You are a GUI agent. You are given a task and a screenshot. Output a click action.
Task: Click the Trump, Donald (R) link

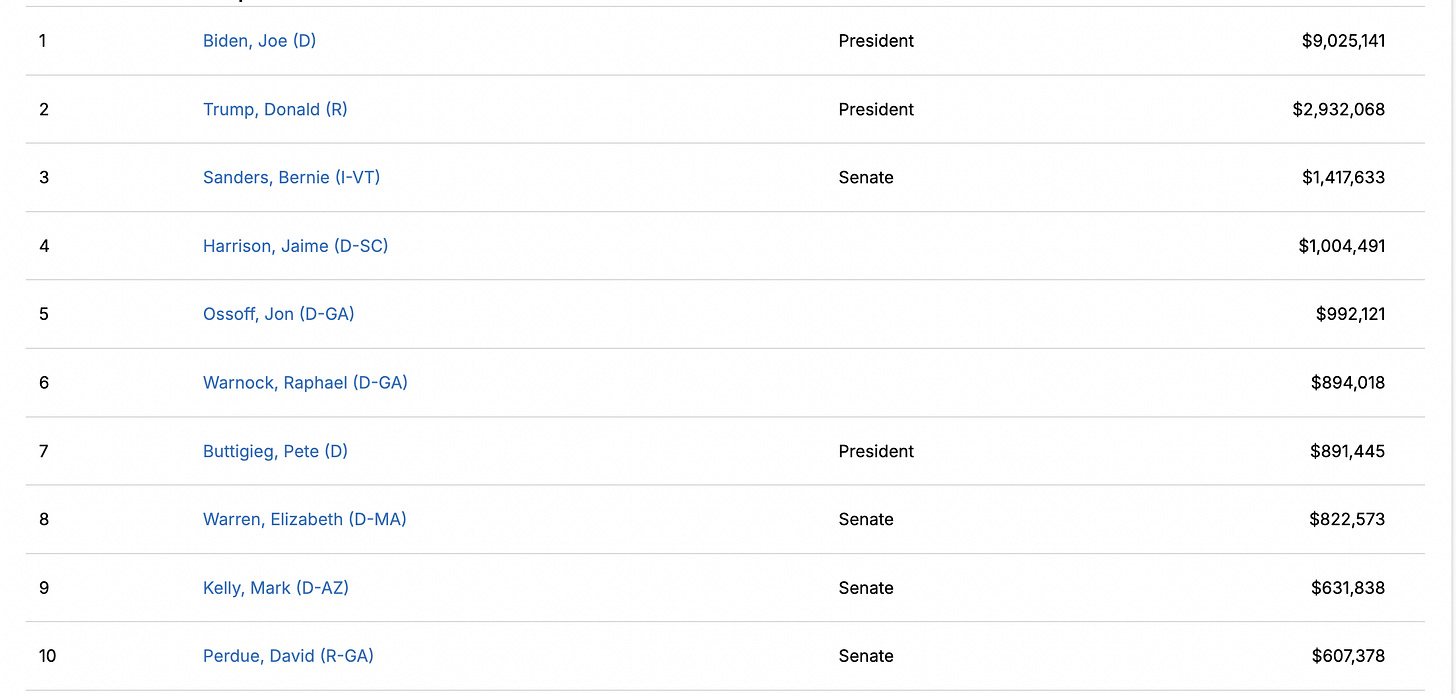tap(275, 109)
